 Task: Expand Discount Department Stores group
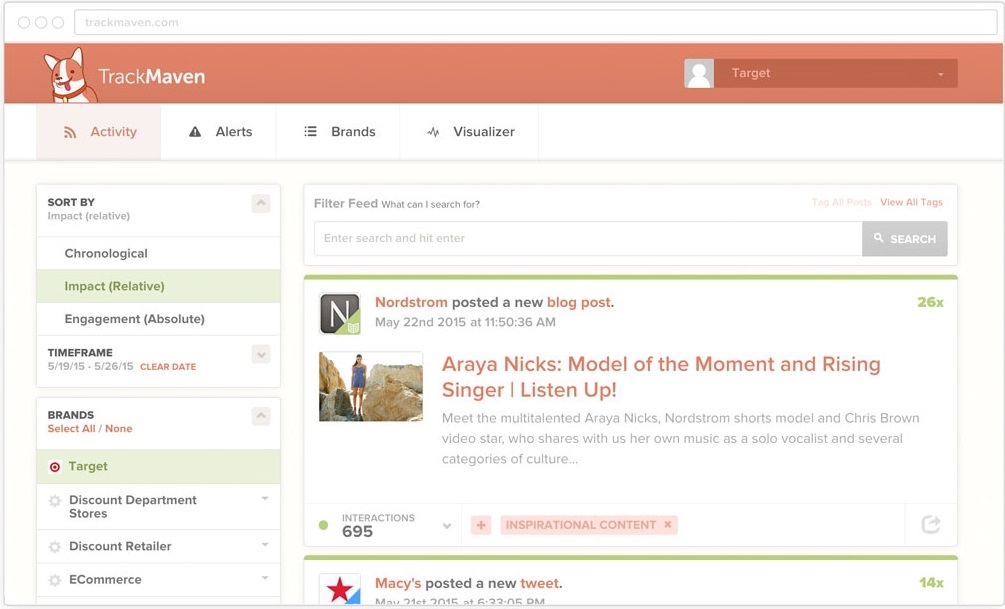pos(265,499)
